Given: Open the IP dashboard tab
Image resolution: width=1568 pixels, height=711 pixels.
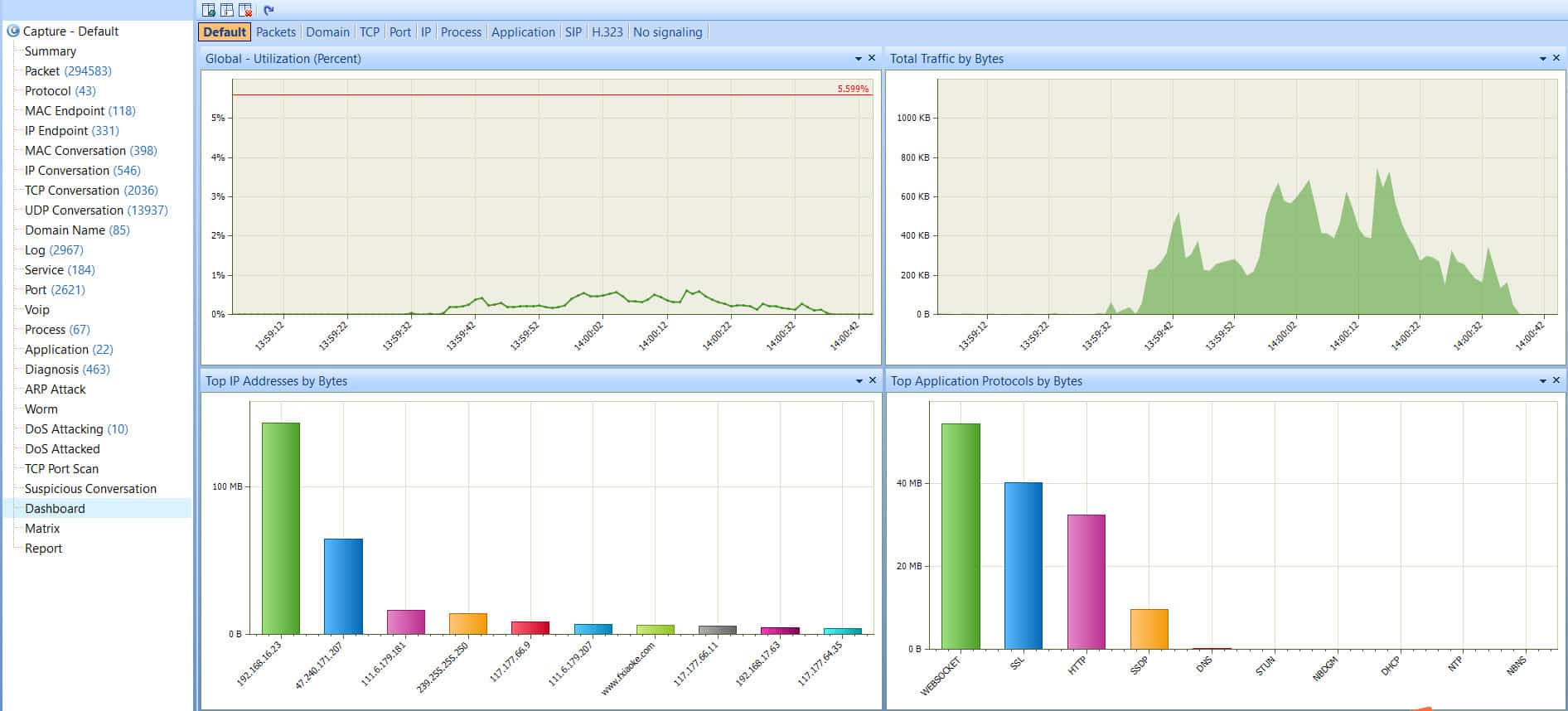Looking at the screenshot, I should [x=426, y=32].
